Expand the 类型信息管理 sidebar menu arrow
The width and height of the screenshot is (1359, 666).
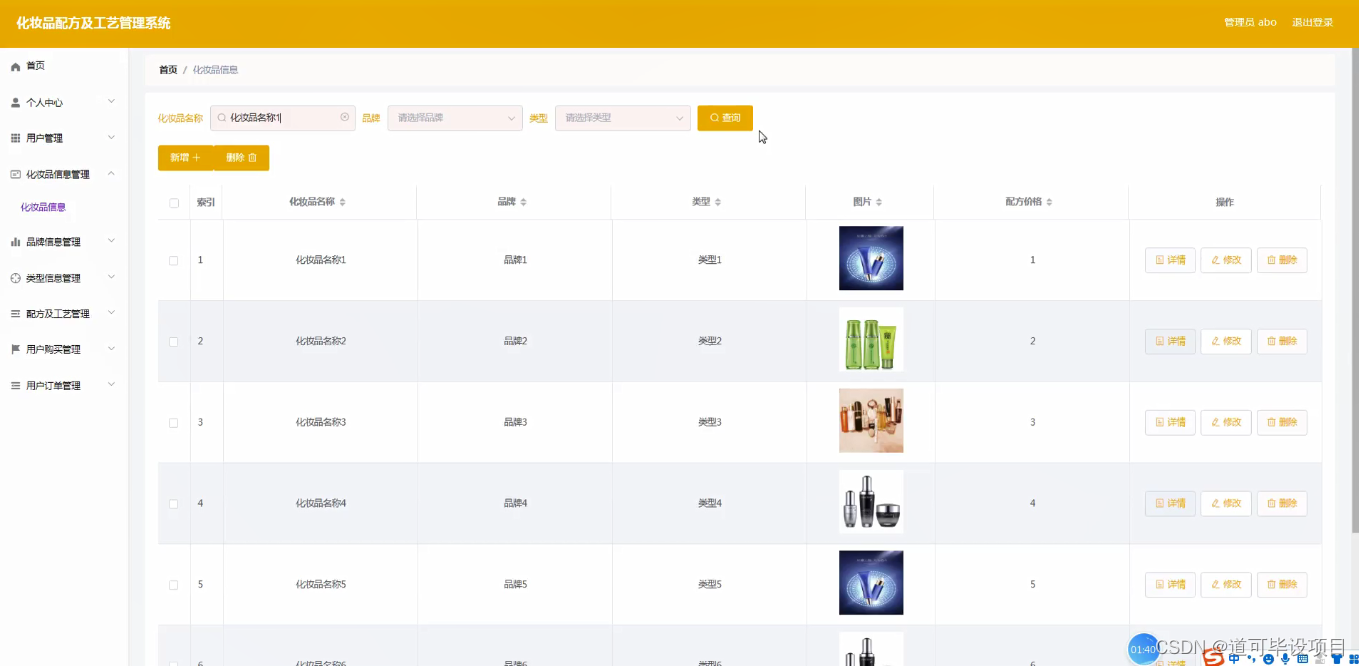click(x=111, y=277)
